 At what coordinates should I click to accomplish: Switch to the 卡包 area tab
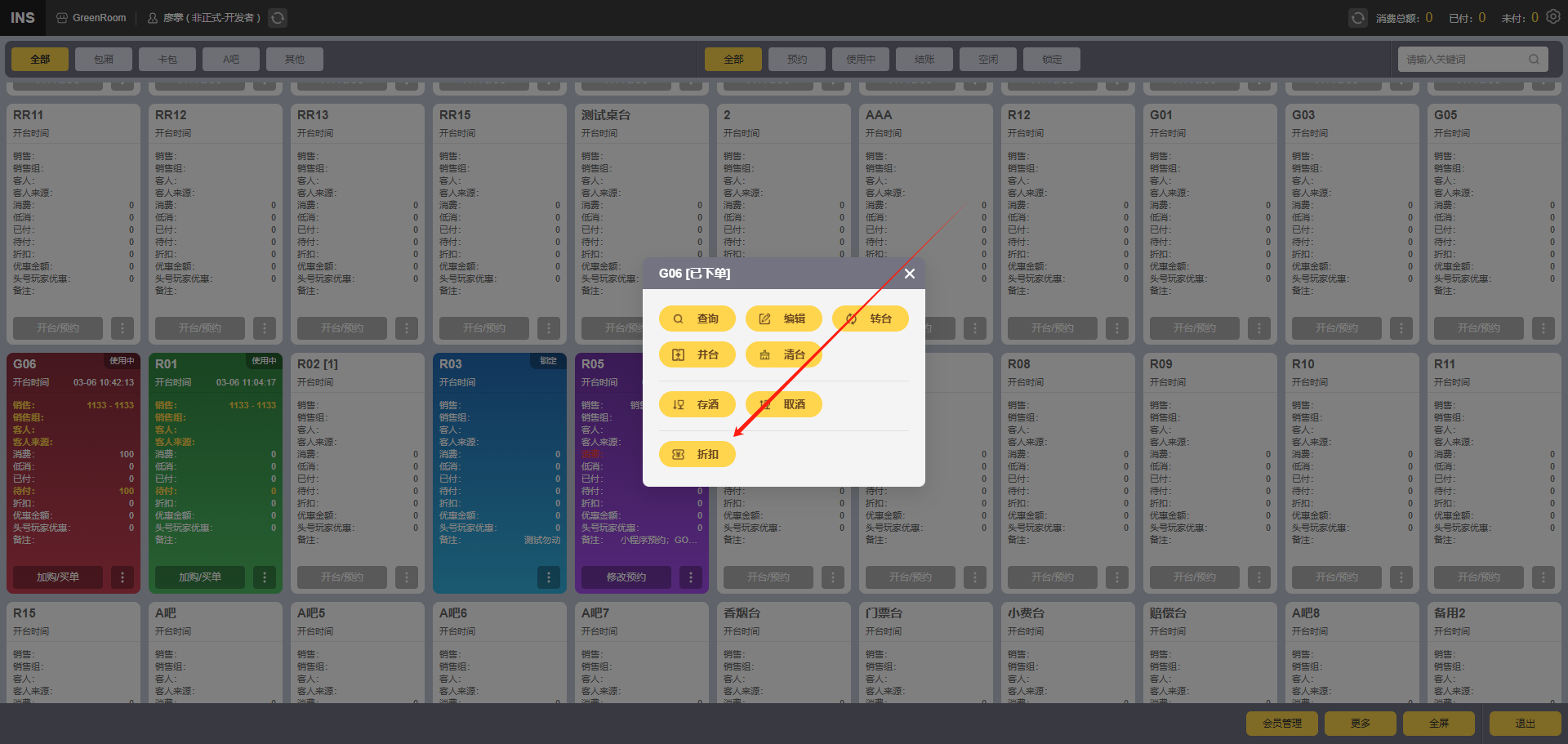pos(167,59)
